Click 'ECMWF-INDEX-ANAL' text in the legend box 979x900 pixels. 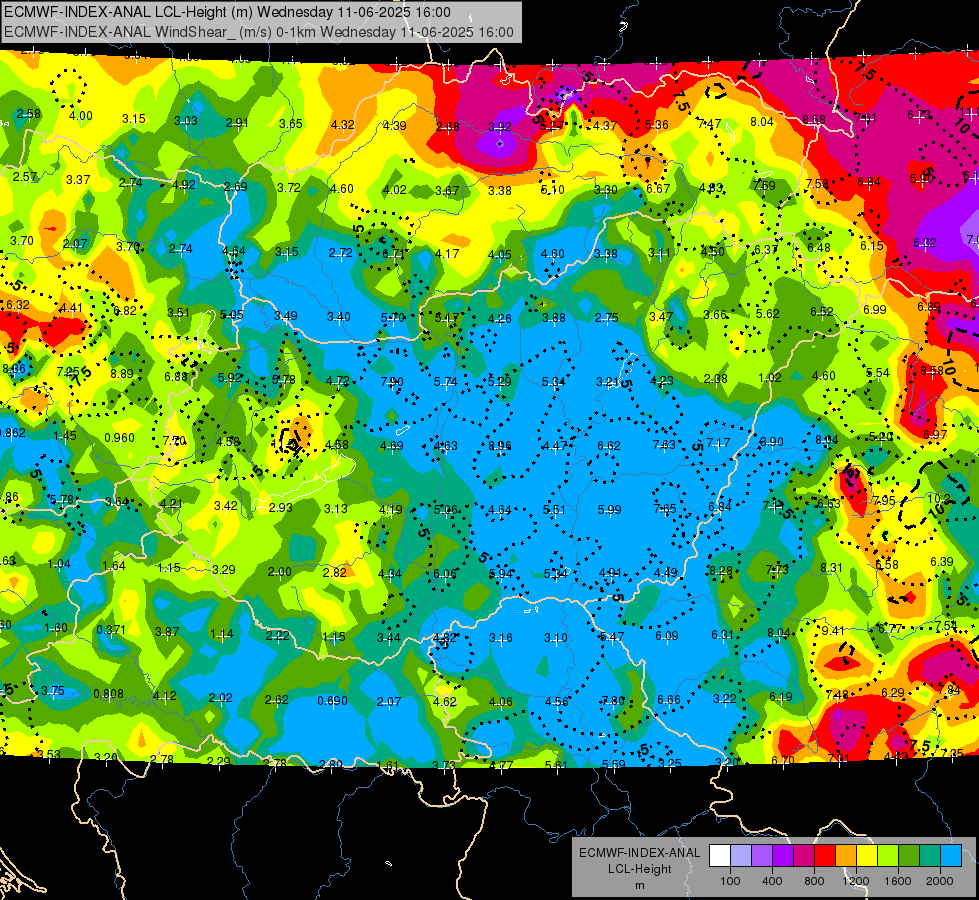click(639, 853)
